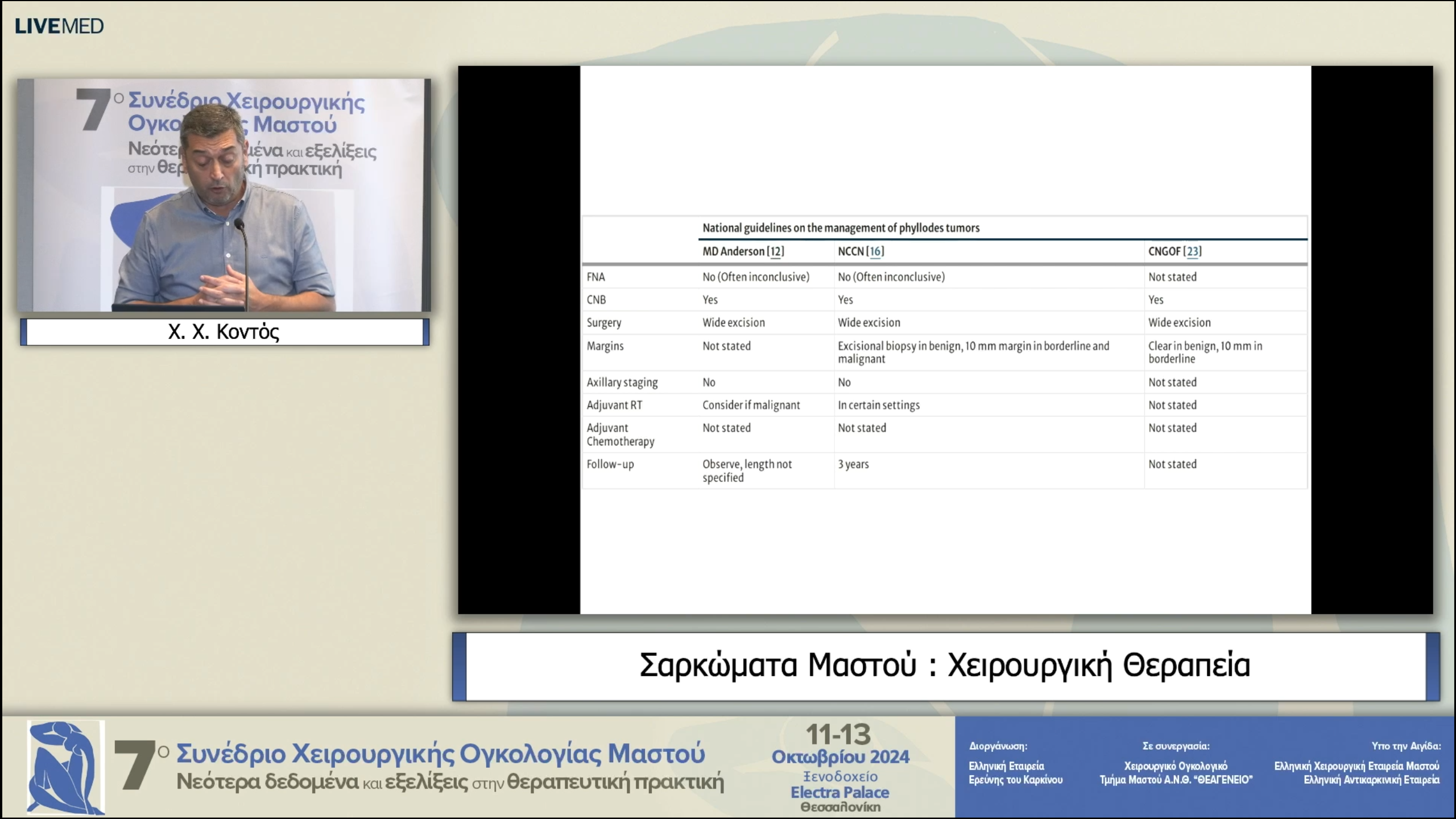Open the CNGOF citation [23] link
The height and width of the screenshot is (819, 1456).
[1193, 252]
